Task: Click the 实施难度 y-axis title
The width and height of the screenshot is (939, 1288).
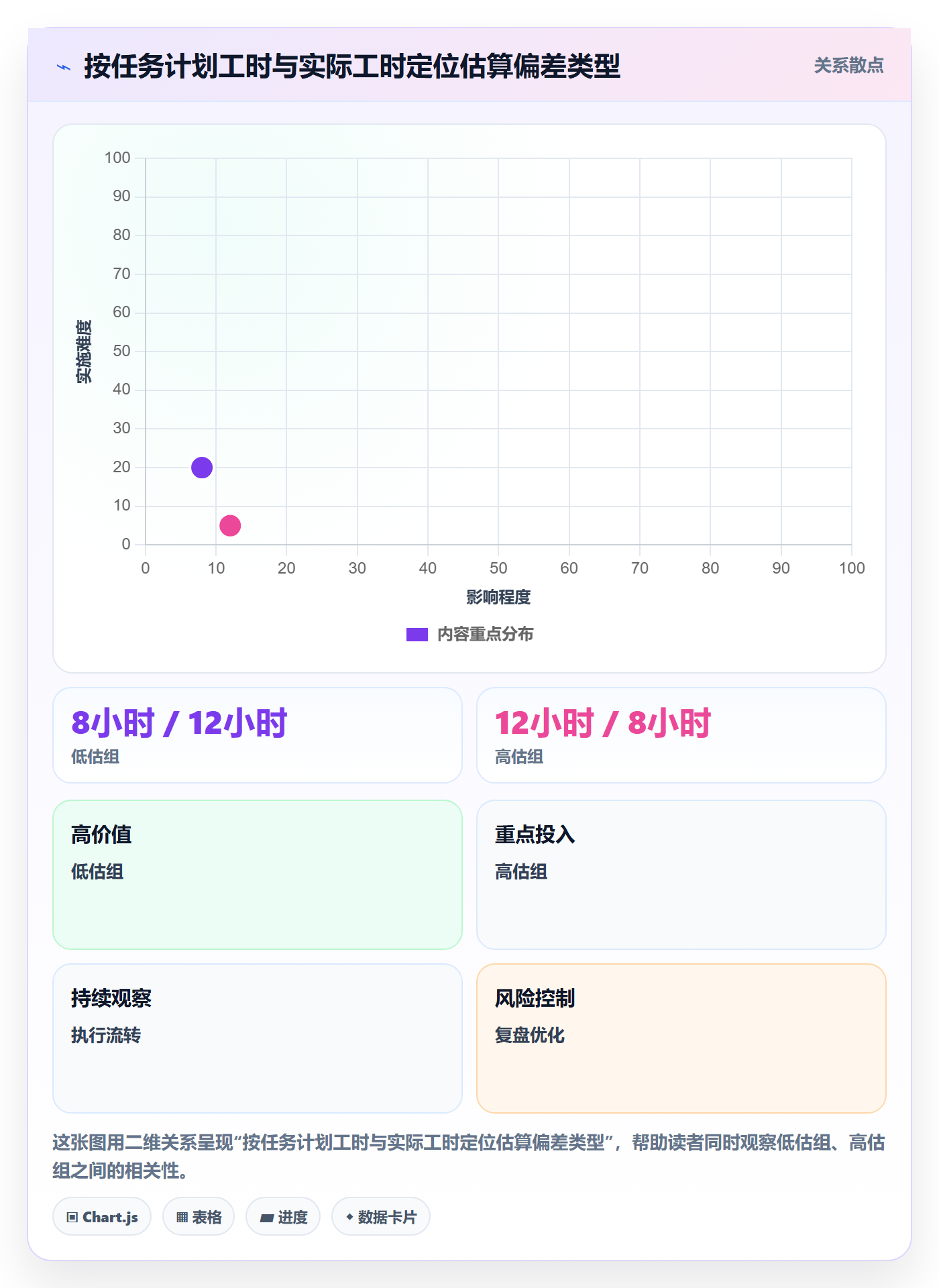Action: [84, 351]
